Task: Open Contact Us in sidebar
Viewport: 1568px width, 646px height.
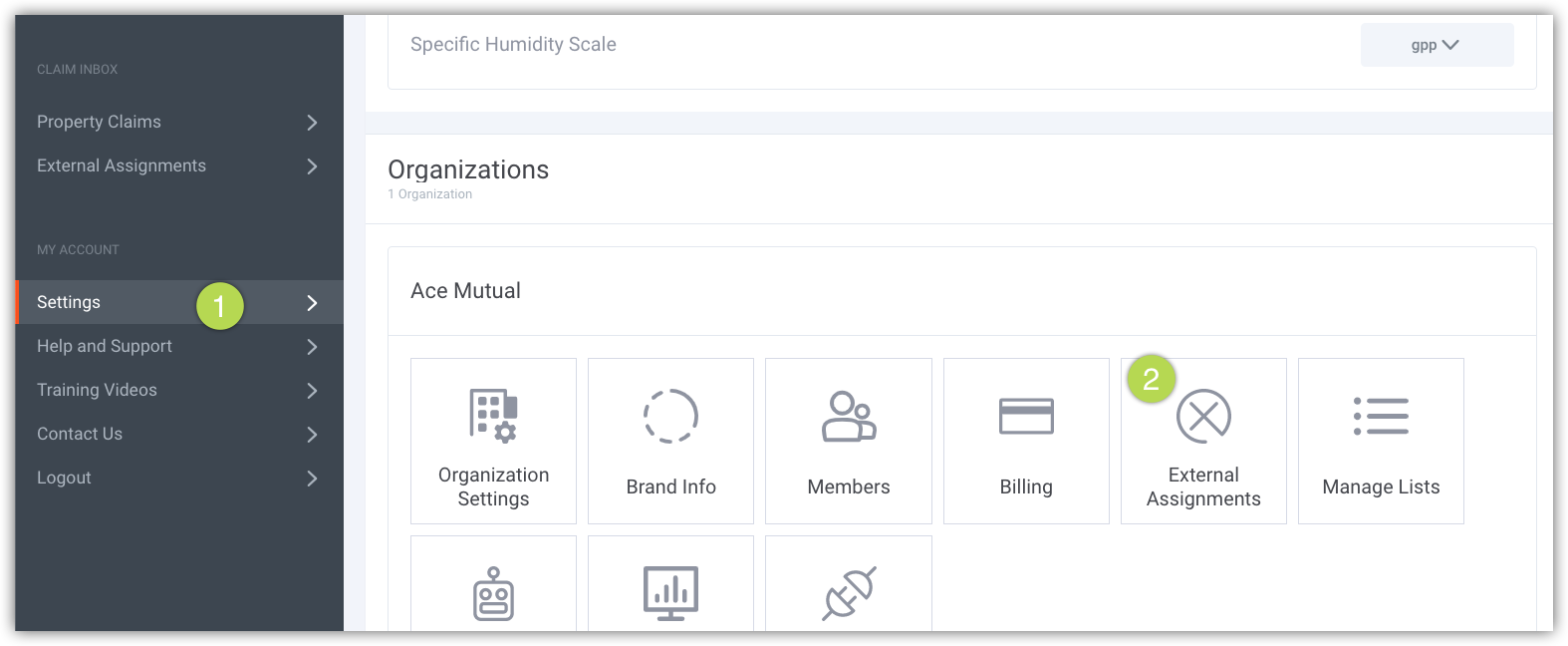Action: click(x=80, y=434)
